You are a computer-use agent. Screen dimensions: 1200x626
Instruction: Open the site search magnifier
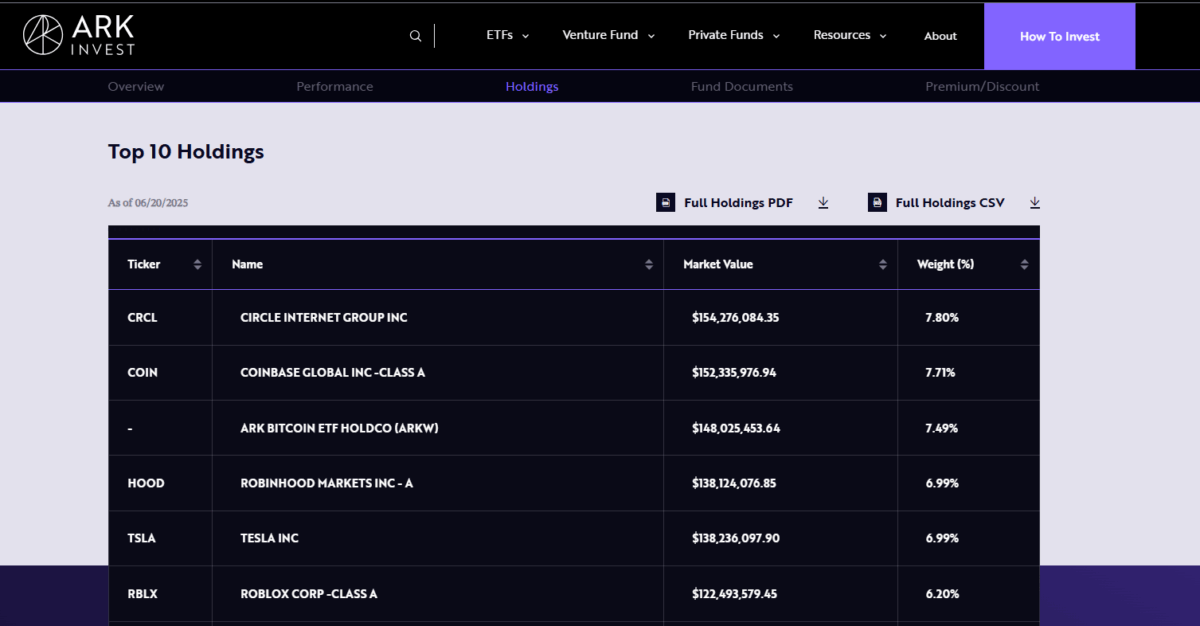pyautogui.click(x=416, y=36)
